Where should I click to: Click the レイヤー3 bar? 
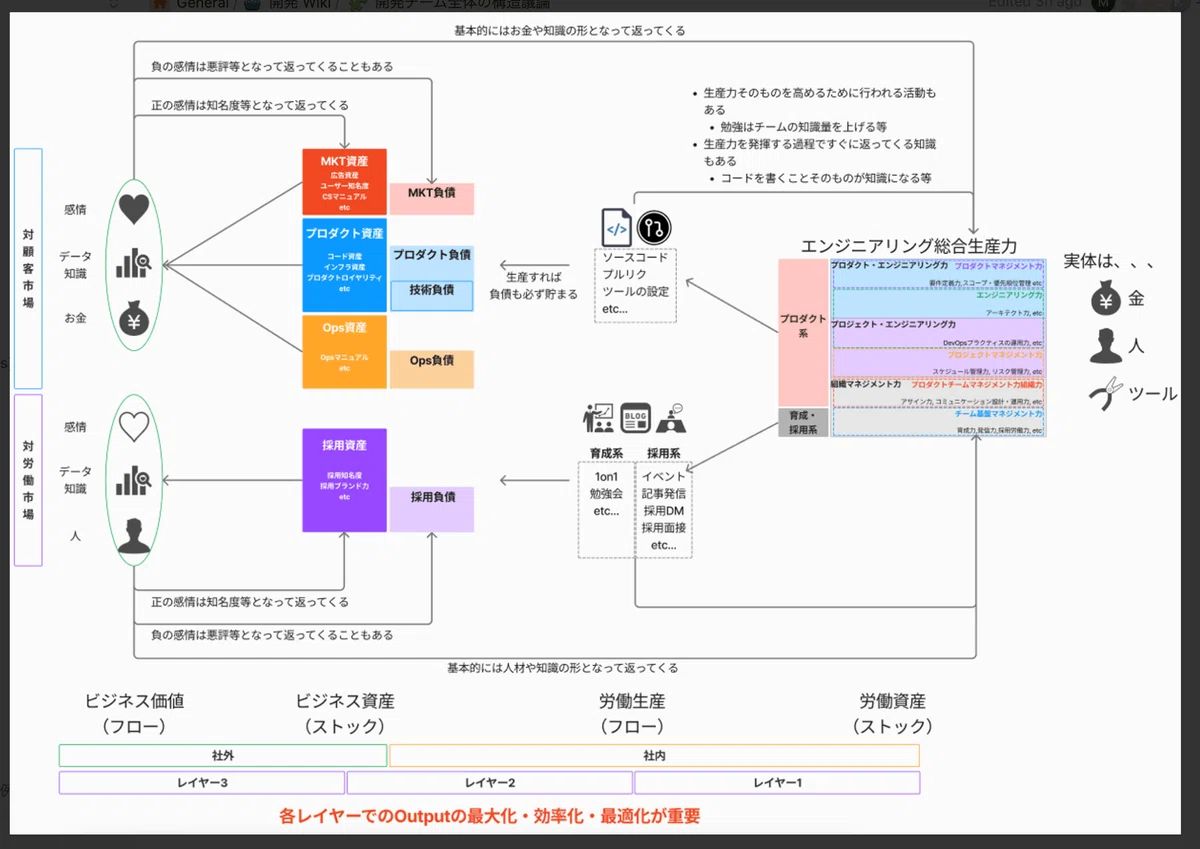click(x=201, y=782)
